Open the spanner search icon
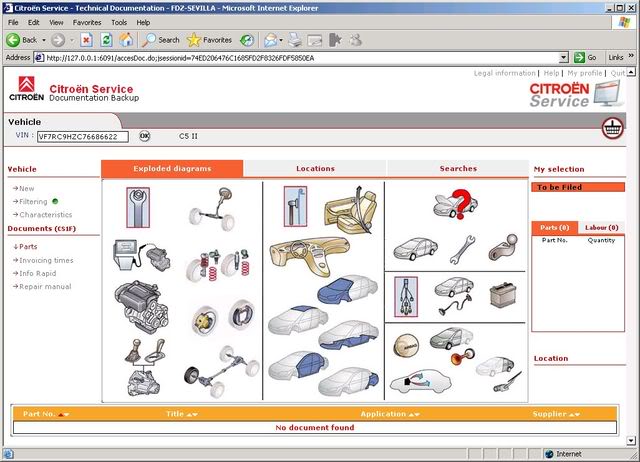 (x=462, y=249)
